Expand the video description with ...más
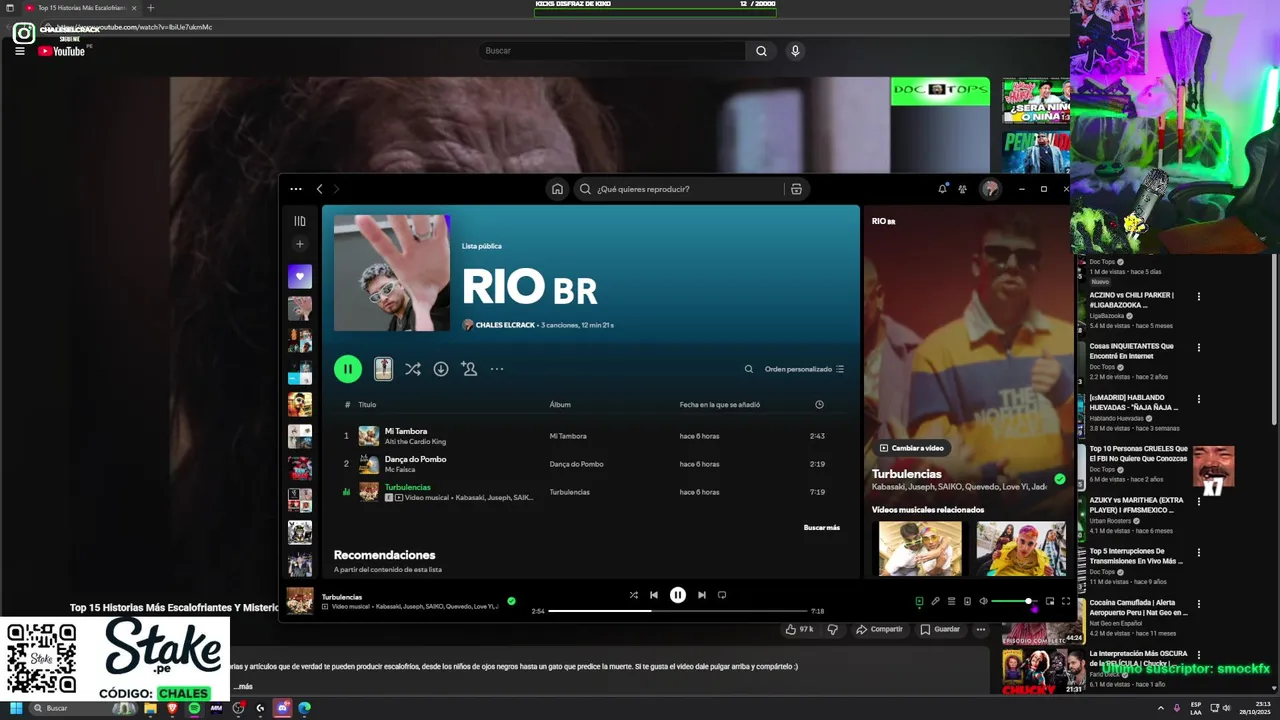This screenshot has height=720, width=1280. [243, 687]
